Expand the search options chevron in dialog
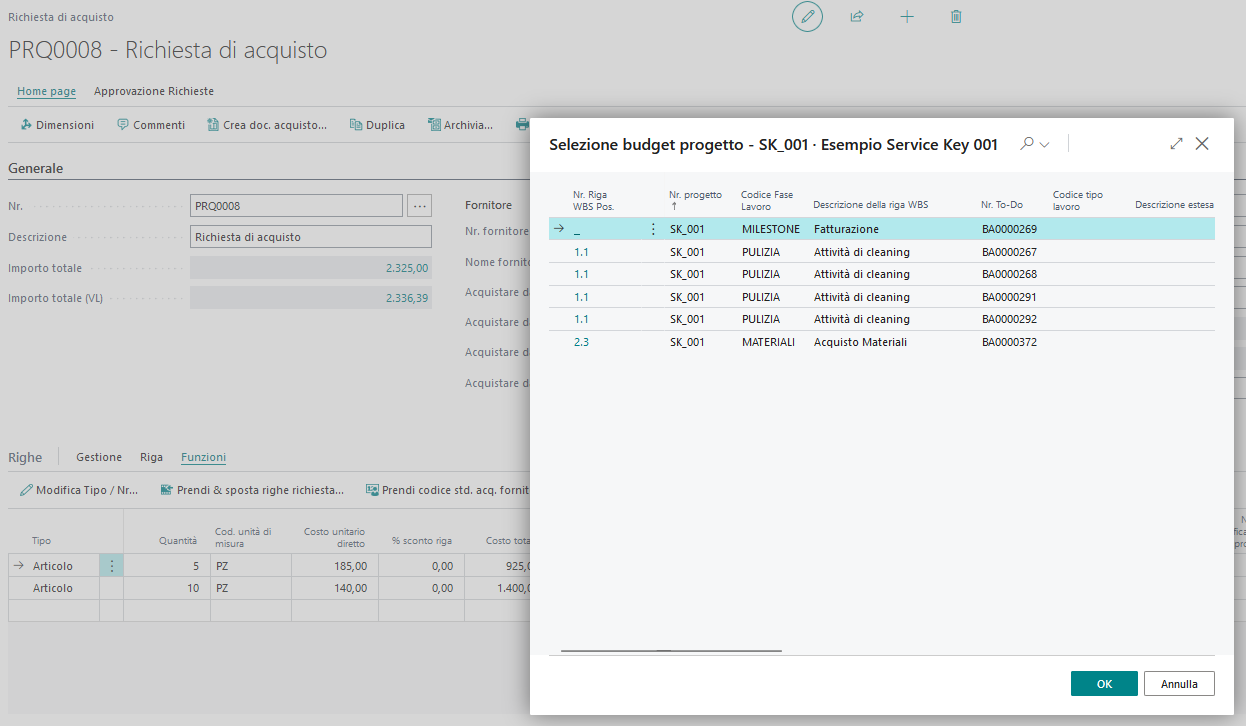The width and height of the screenshot is (1246, 726). click(x=1045, y=145)
